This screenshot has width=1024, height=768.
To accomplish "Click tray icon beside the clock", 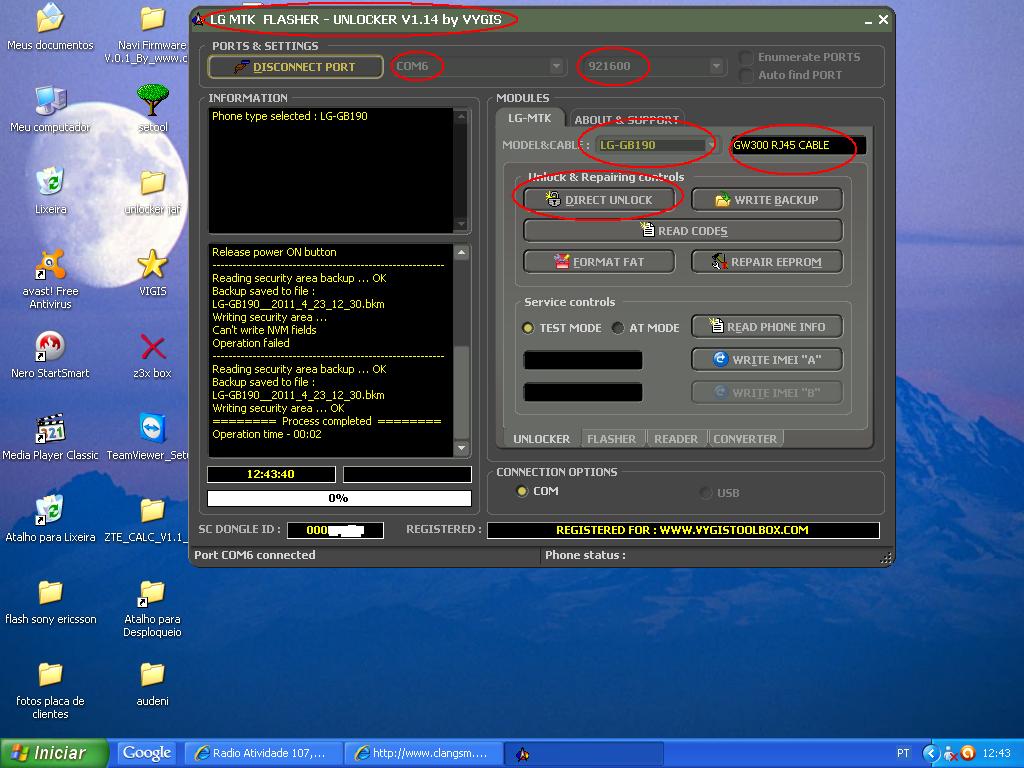I will click(x=968, y=753).
